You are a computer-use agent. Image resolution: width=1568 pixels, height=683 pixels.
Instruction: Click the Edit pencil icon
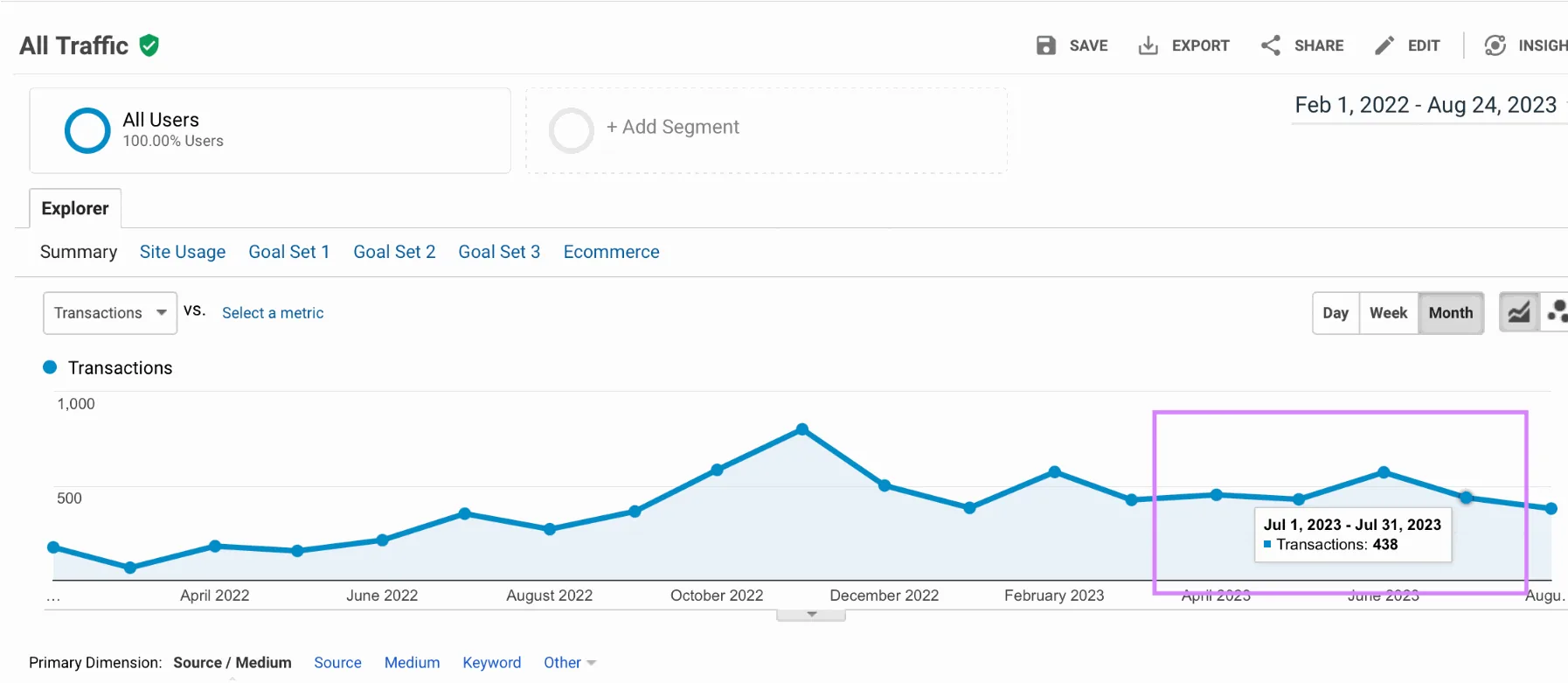1384,45
